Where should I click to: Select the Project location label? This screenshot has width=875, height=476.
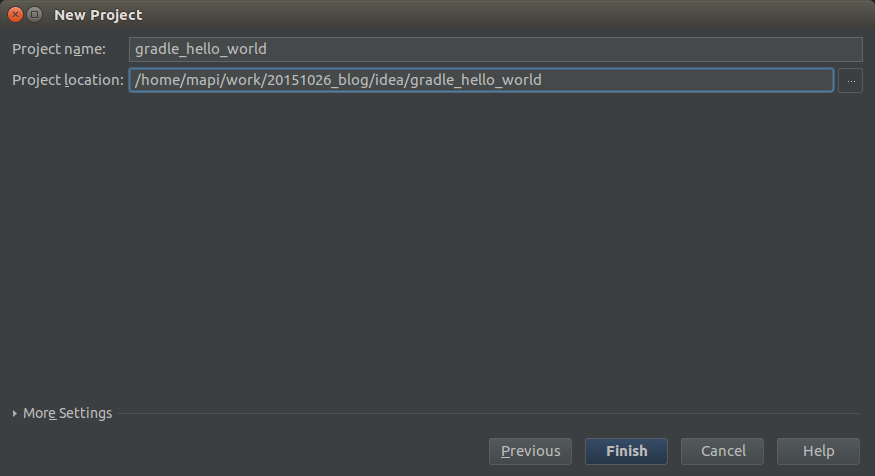point(68,80)
